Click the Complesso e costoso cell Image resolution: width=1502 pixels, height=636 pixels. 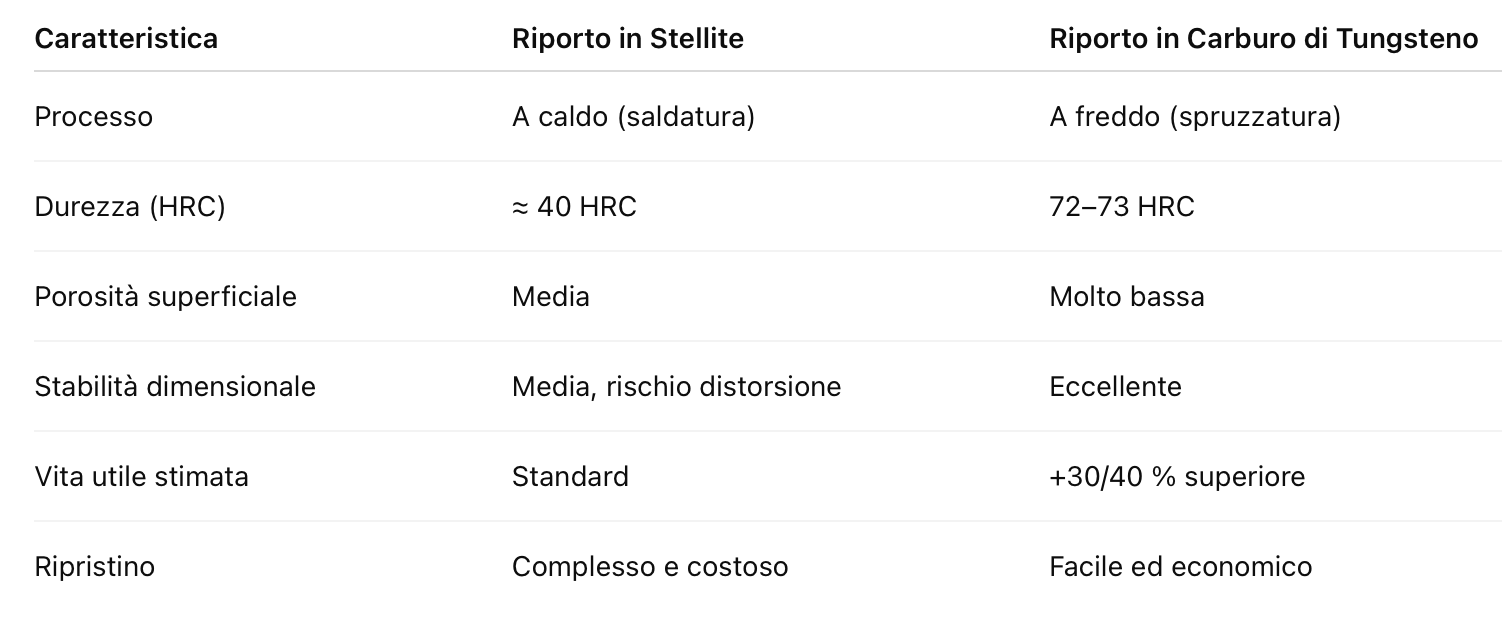(650, 567)
